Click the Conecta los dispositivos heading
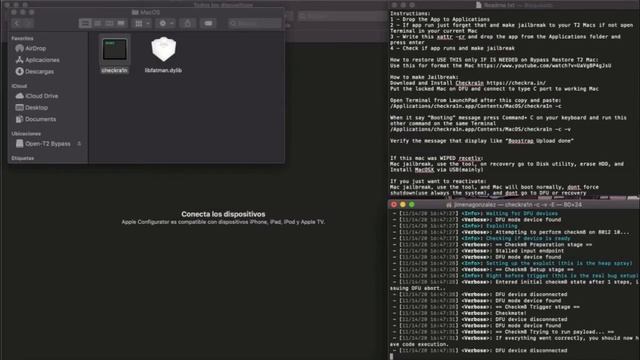This screenshot has height=360, width=640. 223,214
